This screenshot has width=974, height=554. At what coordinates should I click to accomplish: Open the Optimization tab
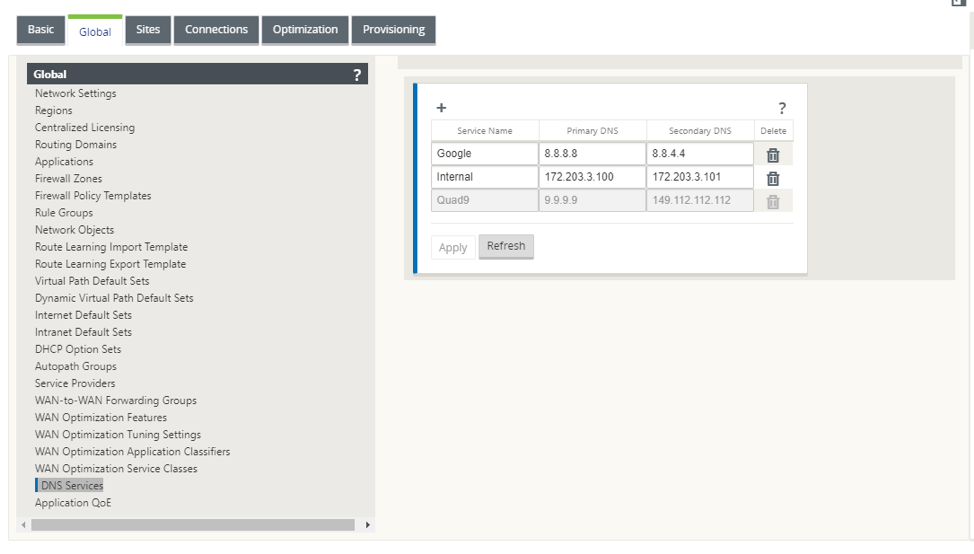pyautogui.click(x=305, y=30)
